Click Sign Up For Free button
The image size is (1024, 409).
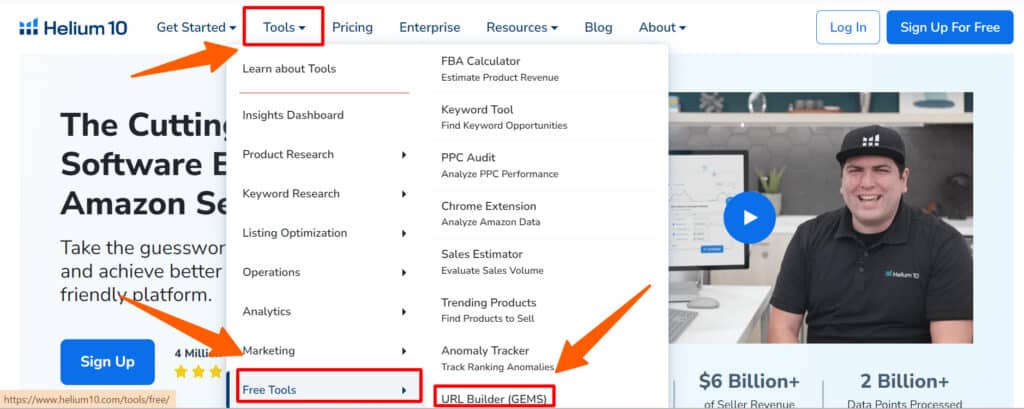click(x=950, y=27)
